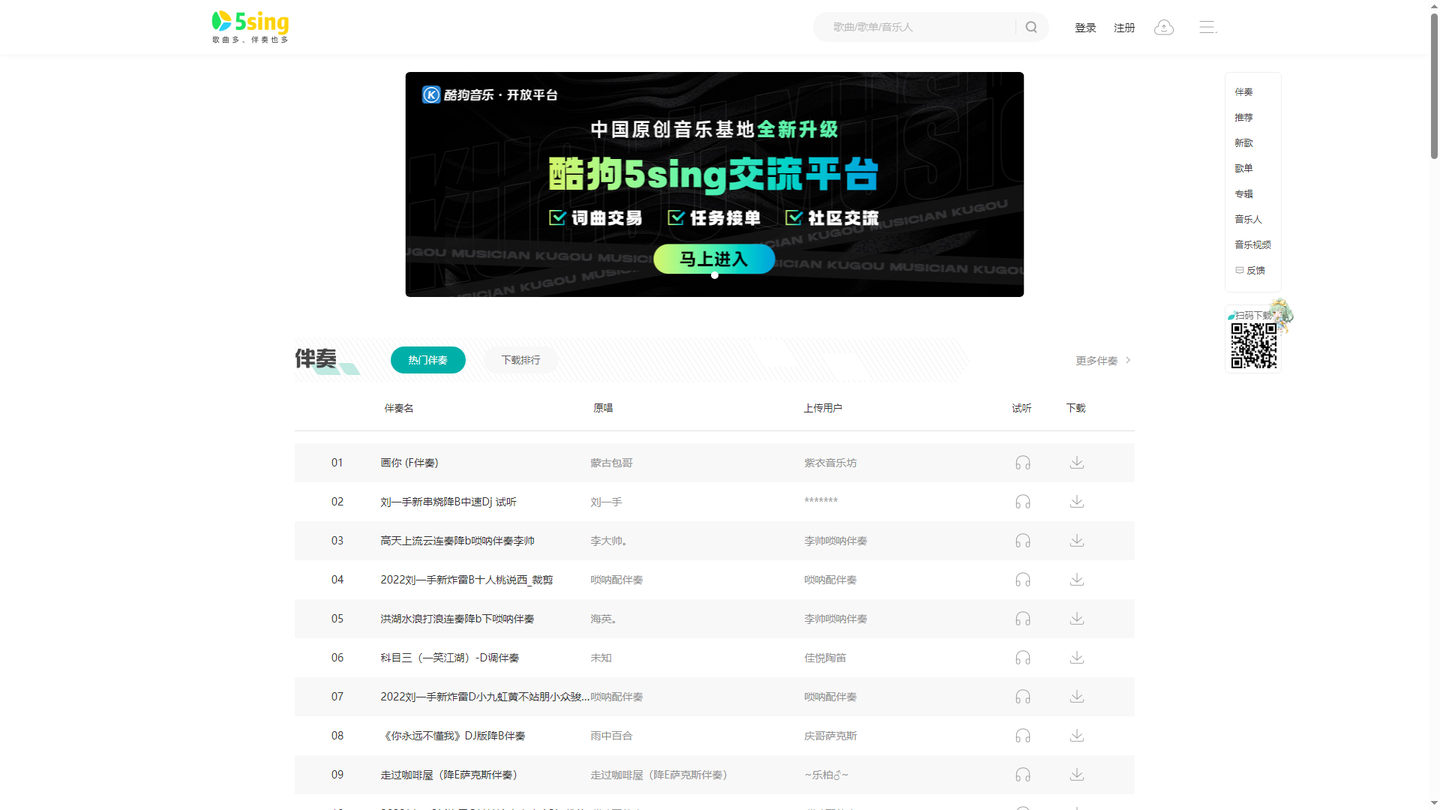Image resolution: width=1440 pixels, height=810 pixels.
Task: Expand 更多伴奏 with the arrow
Action: click(x=1103, y=360)
